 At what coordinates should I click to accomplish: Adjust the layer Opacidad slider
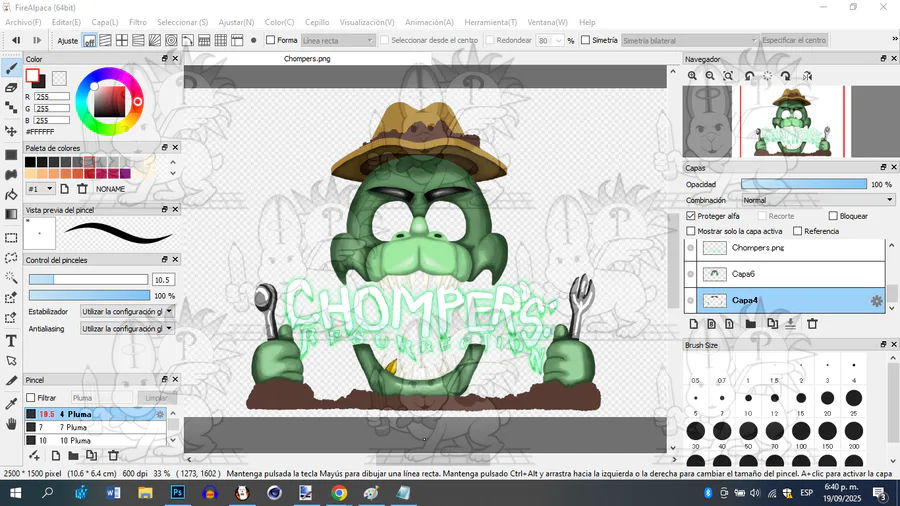[804, 184]
